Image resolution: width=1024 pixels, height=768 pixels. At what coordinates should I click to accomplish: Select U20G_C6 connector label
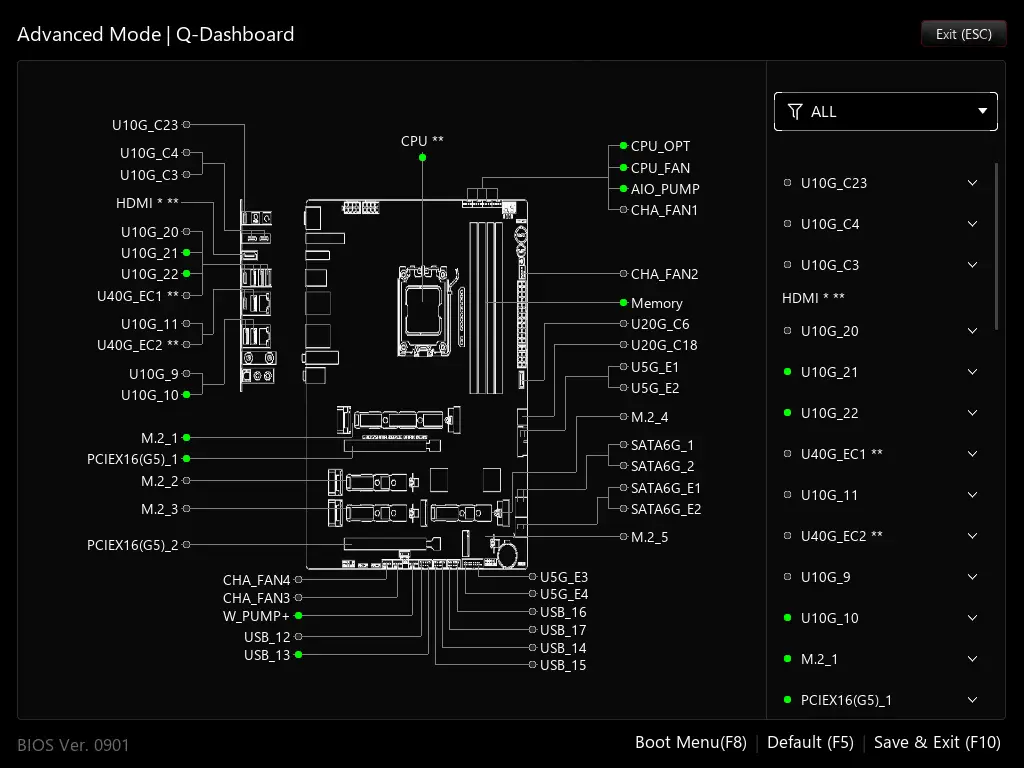[660, 324]
